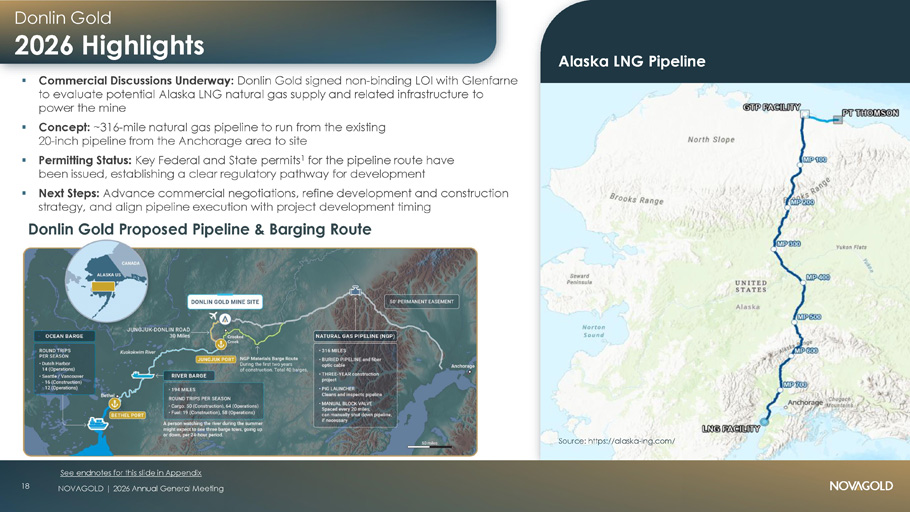Image resolution: width=910 pixels, height=512 pixels.
Task: Click the "MANUAL BLOCK VALVE" entry
Action: click(x=355, y=412)
